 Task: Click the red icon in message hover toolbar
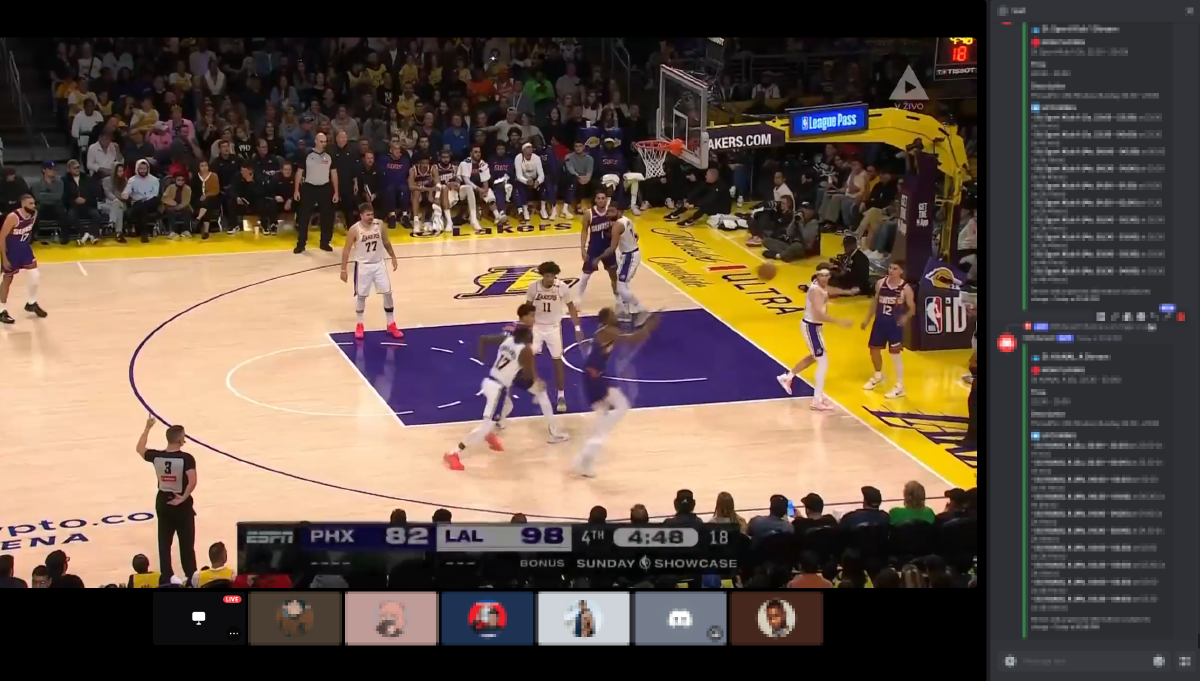pos(1181,317)
